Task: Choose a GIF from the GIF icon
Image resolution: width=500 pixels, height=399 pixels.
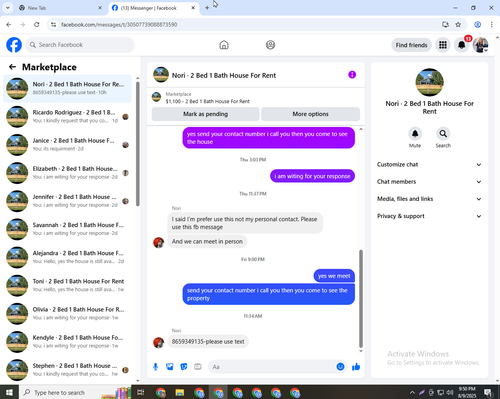Action: coord(198,367)
